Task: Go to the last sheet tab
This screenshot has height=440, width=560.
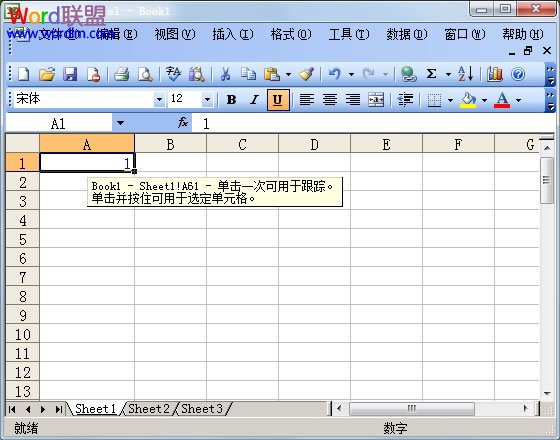Action: (59, 409)
